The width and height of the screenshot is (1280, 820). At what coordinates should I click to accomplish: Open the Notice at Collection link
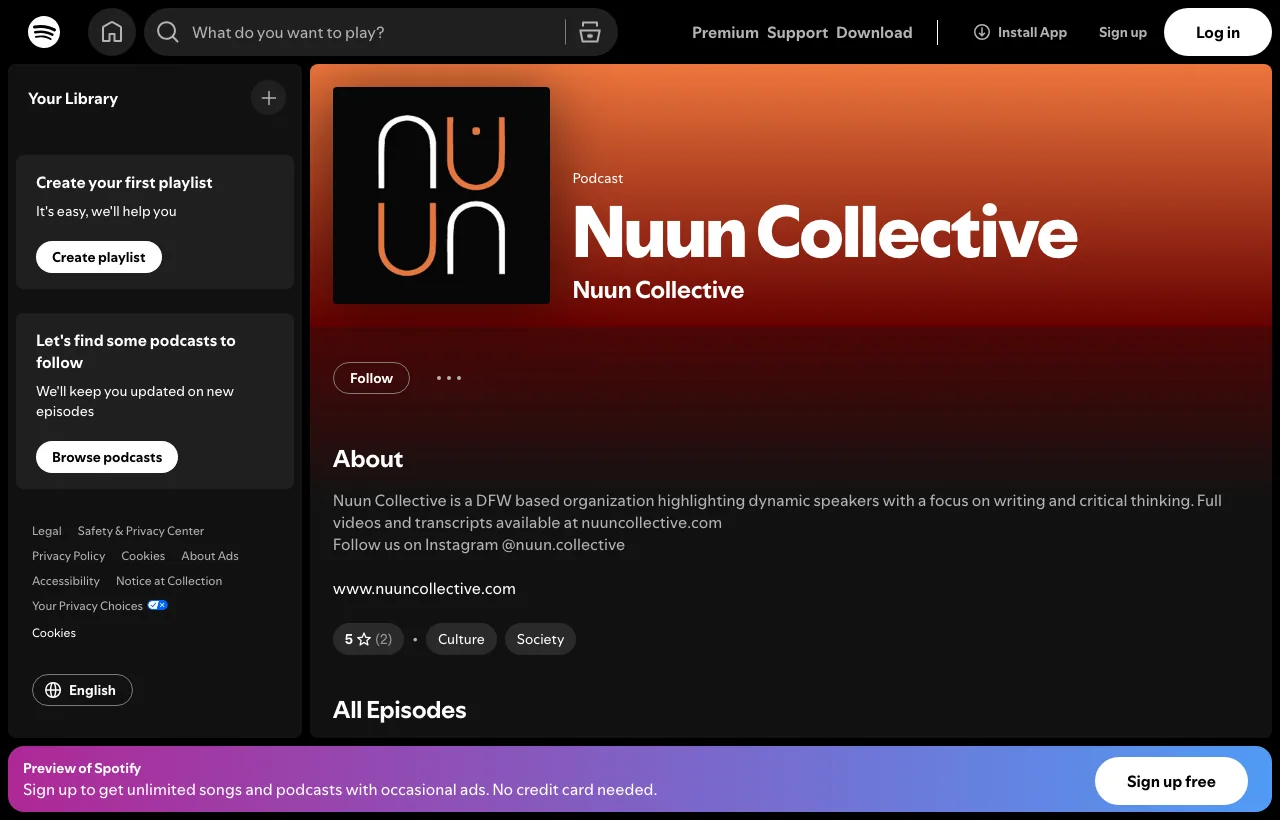tap(169, 581)
